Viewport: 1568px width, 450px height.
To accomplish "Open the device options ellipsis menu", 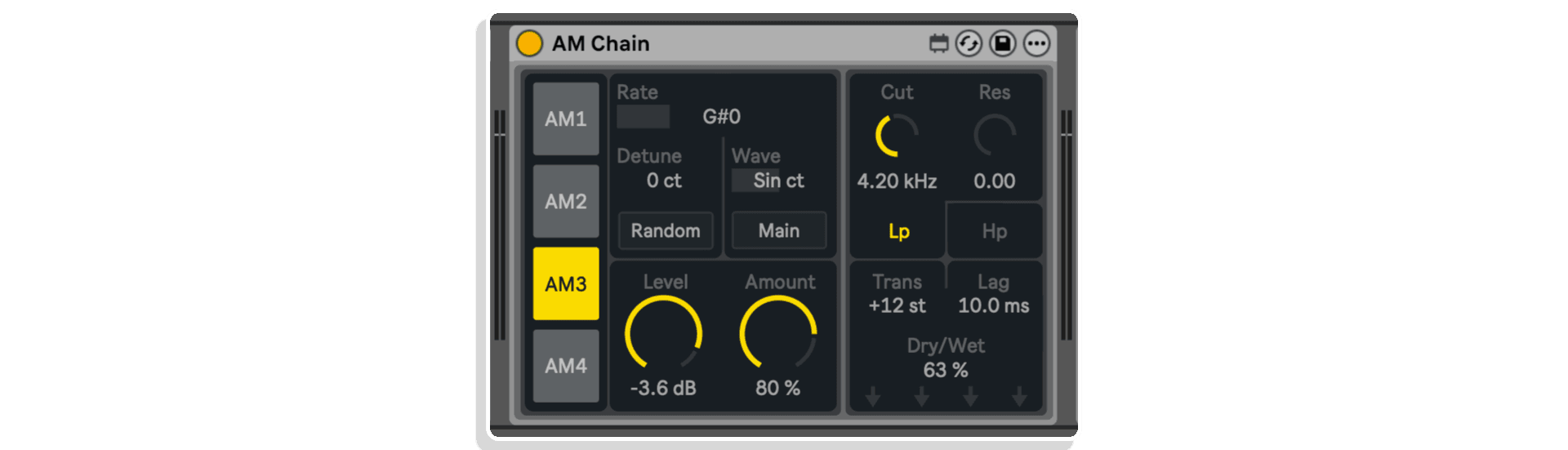I will (1037, 43).
